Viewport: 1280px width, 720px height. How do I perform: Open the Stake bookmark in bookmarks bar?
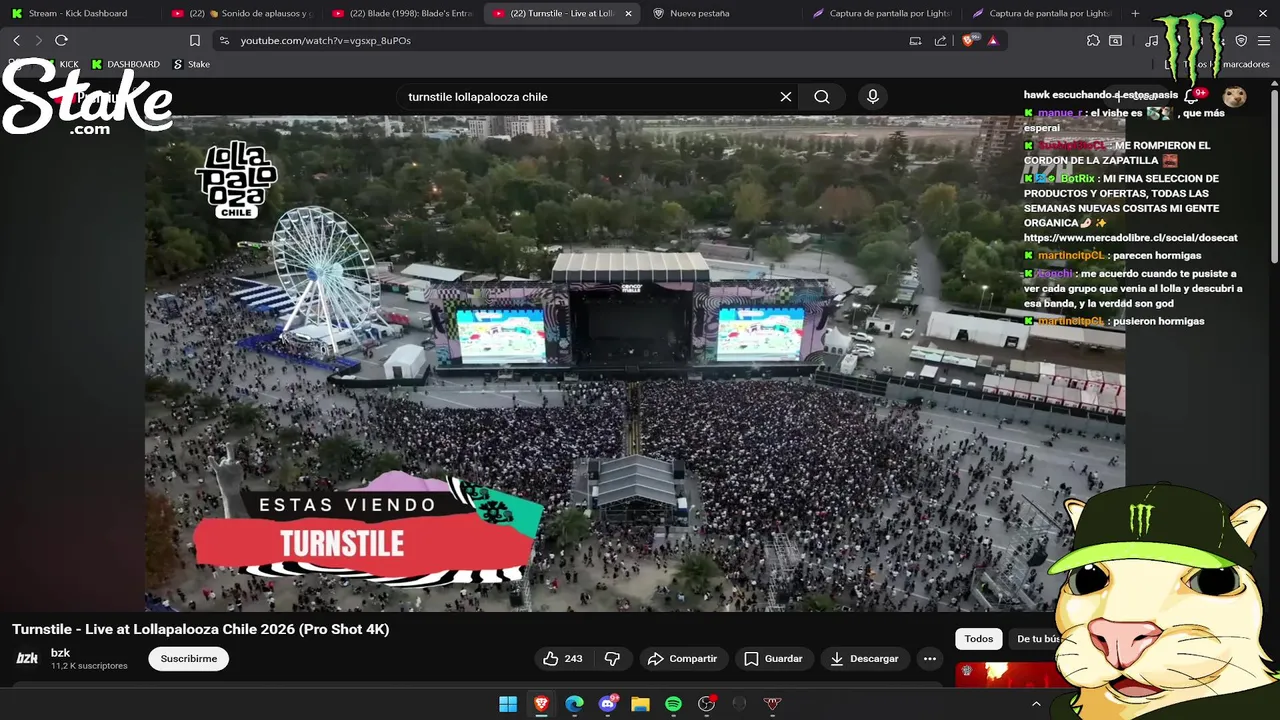coord(192,64)
